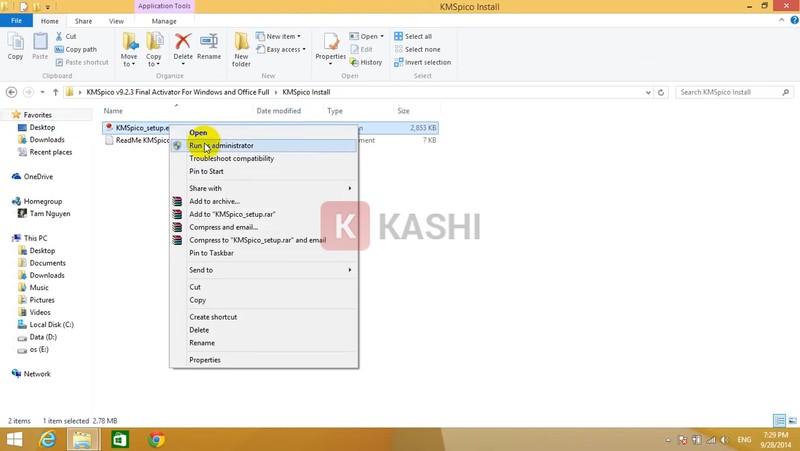Open the File tab
The height and width of the screenshot is (451, 800).
click(x=16, y=21)
